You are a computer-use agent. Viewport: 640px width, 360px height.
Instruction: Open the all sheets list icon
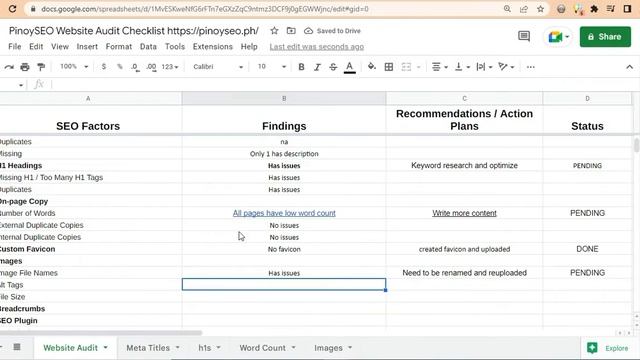pyautogui.click(x=17, y=347)
